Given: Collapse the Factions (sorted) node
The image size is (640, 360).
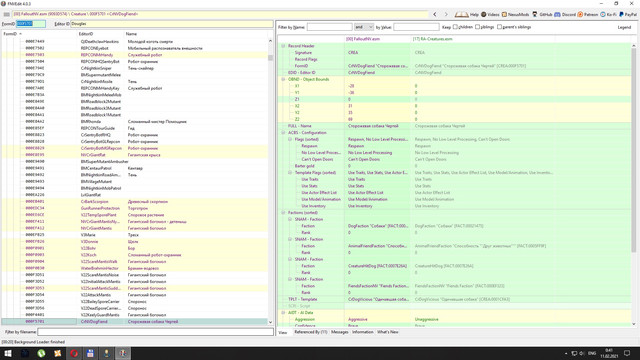Looking at the screenshot, I should (x=283, y=213).
